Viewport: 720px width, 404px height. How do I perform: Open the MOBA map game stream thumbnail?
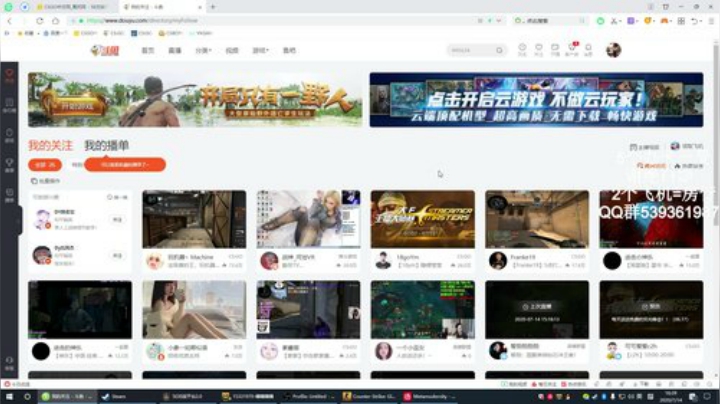pyautogui.click(x=423, y=310)
